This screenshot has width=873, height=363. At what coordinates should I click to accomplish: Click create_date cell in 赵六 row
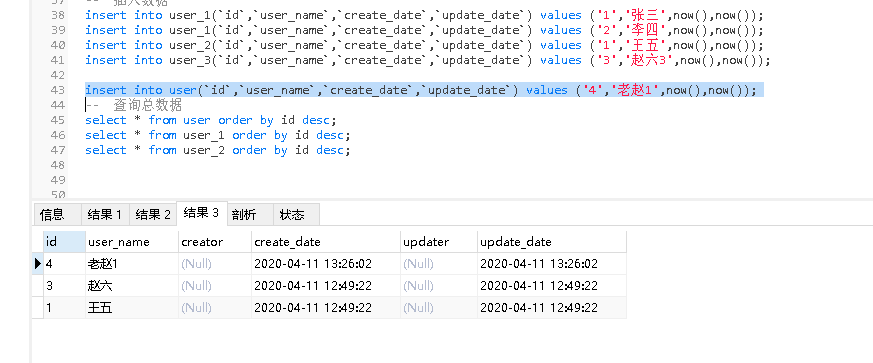click(326, 286)
